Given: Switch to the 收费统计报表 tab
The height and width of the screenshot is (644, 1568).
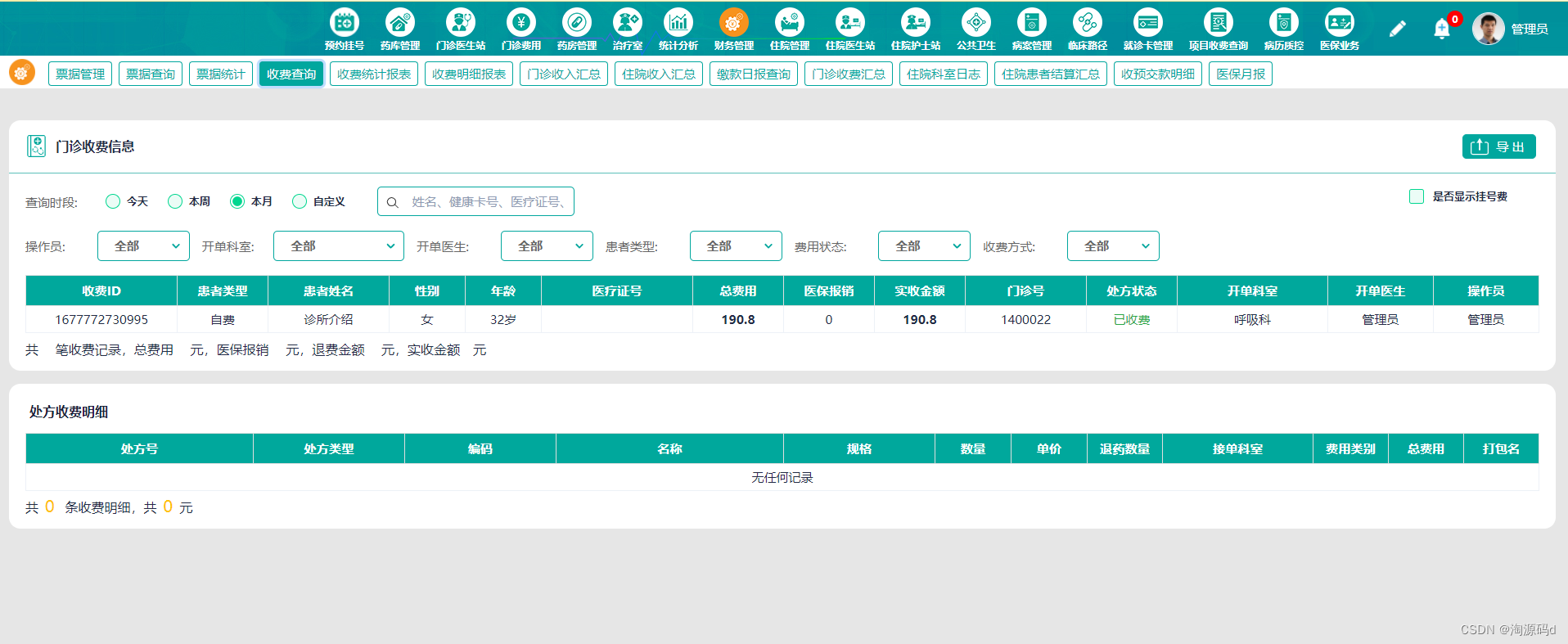Looking at the screenshot, I should [374, 74].
